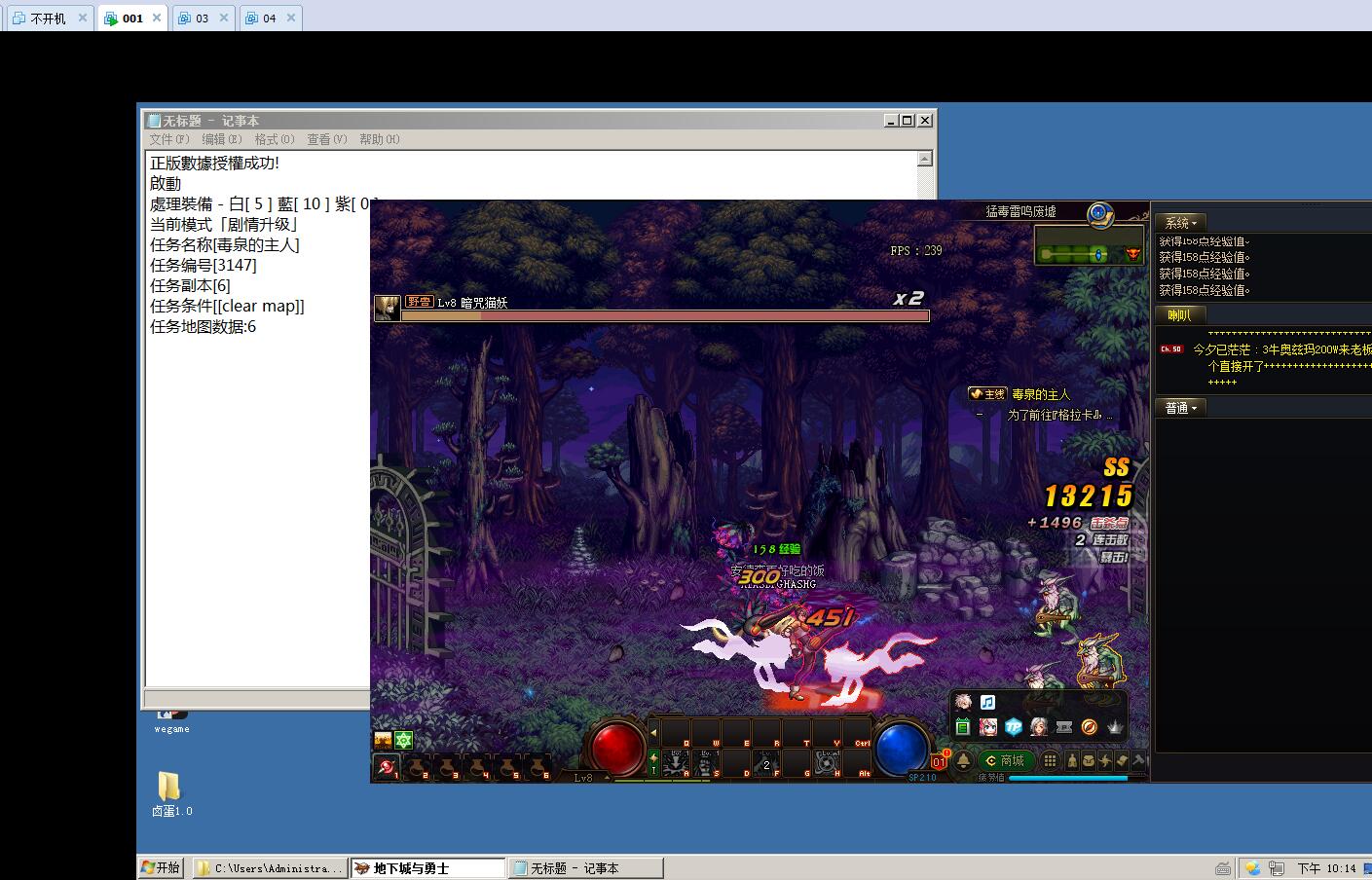Image resolution: width=1372 pixels, height=880 pixels.
Task: Click the Notepad vertical scrollbar up arrow
Action: click(x=925, y=159)
